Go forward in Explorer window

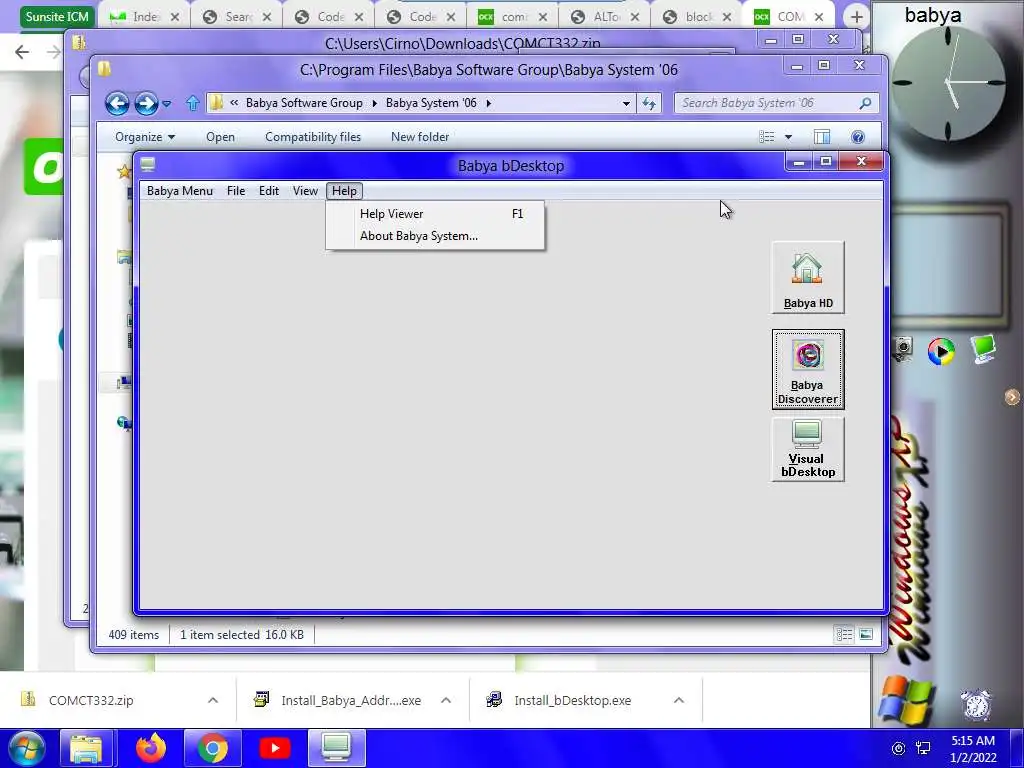(146, 103)
